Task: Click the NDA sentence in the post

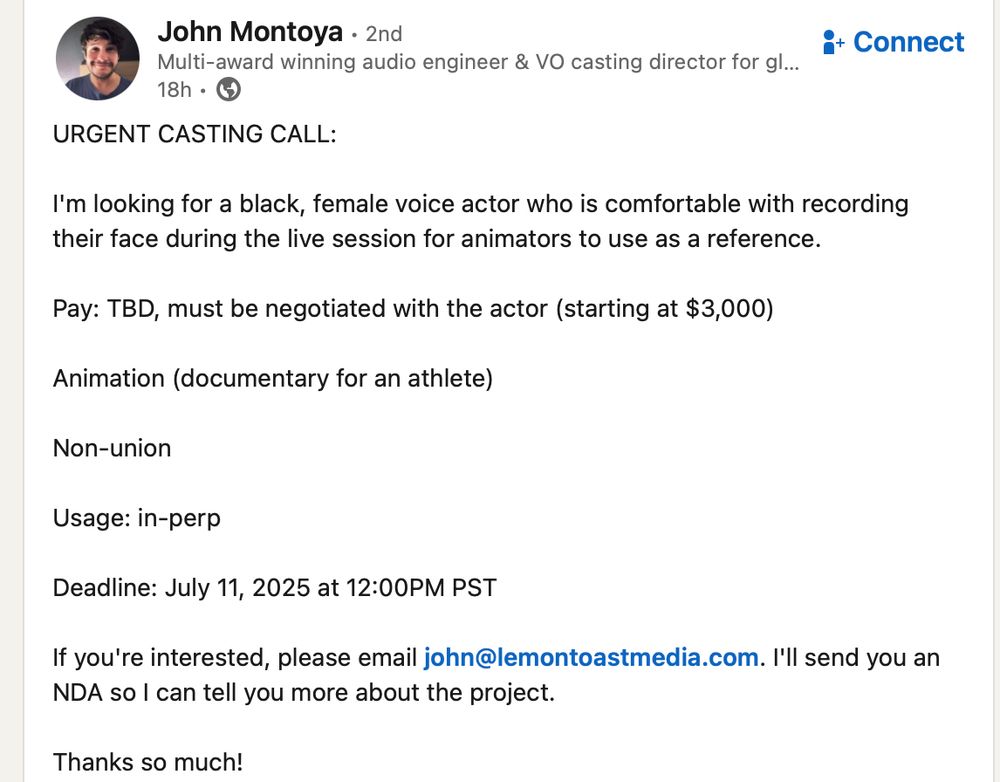Action: (304, 693)
